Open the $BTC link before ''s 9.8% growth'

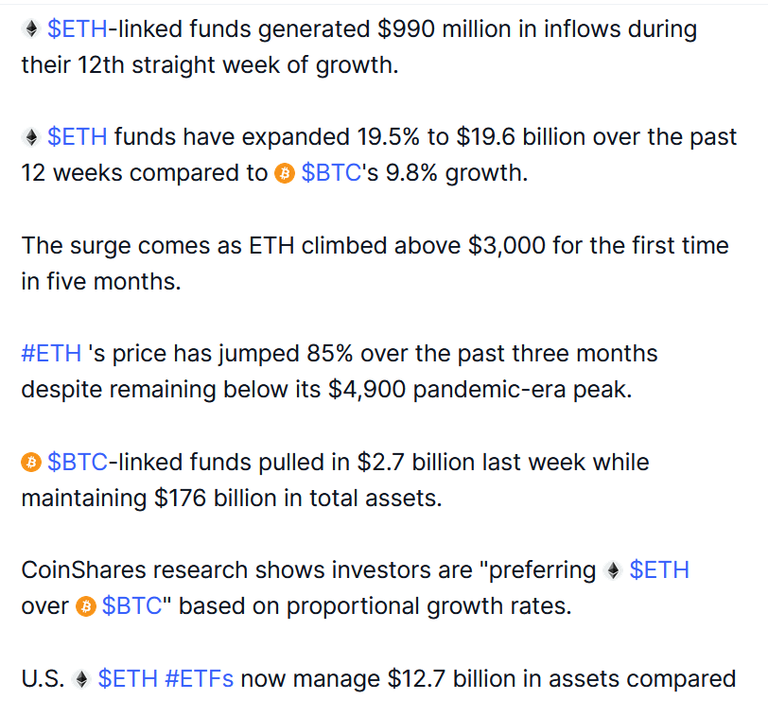coord(331,173)
